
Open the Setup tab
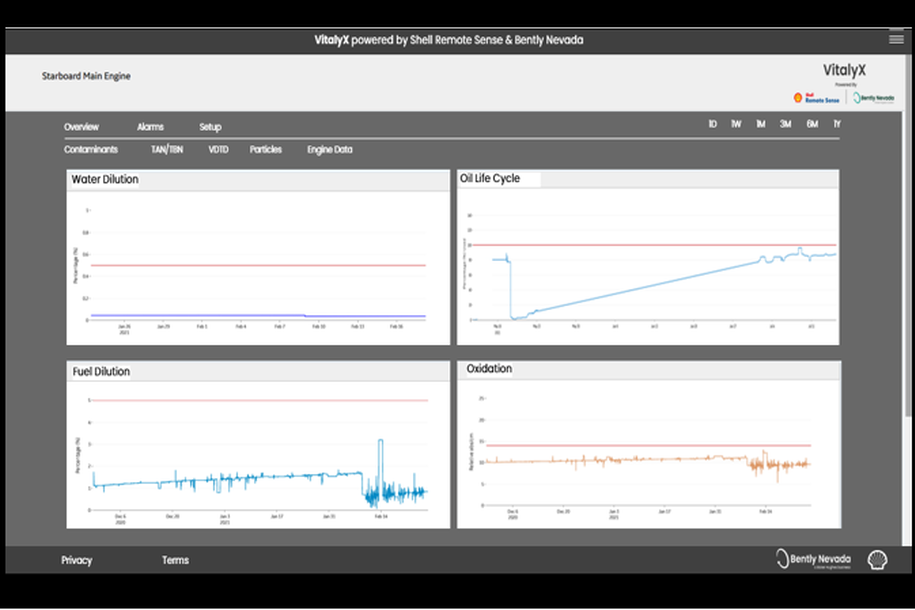tap(210, 127)
